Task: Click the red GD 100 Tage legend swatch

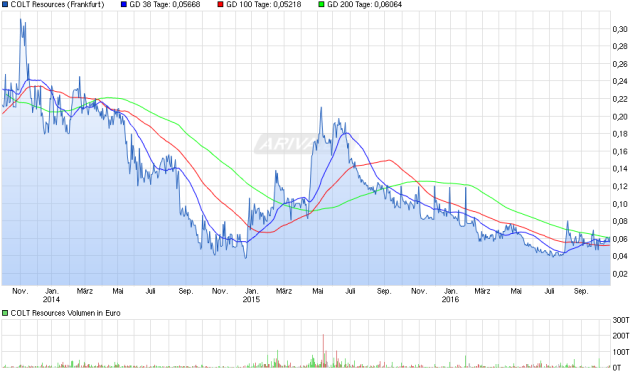Action: tap(220, 4)
